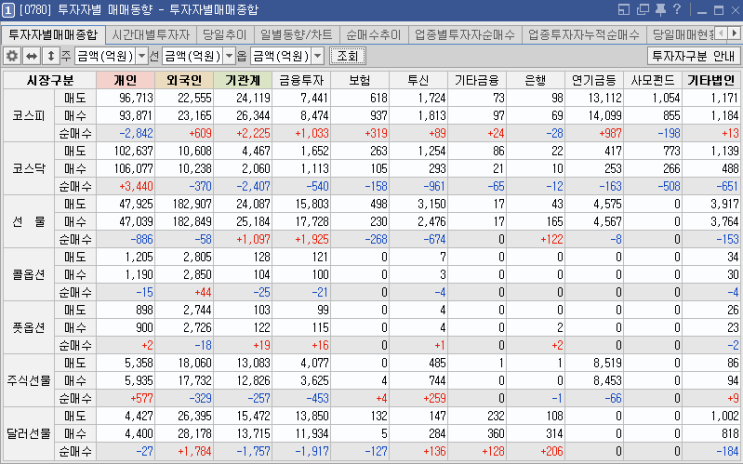Open the help question mark icon

677,9
